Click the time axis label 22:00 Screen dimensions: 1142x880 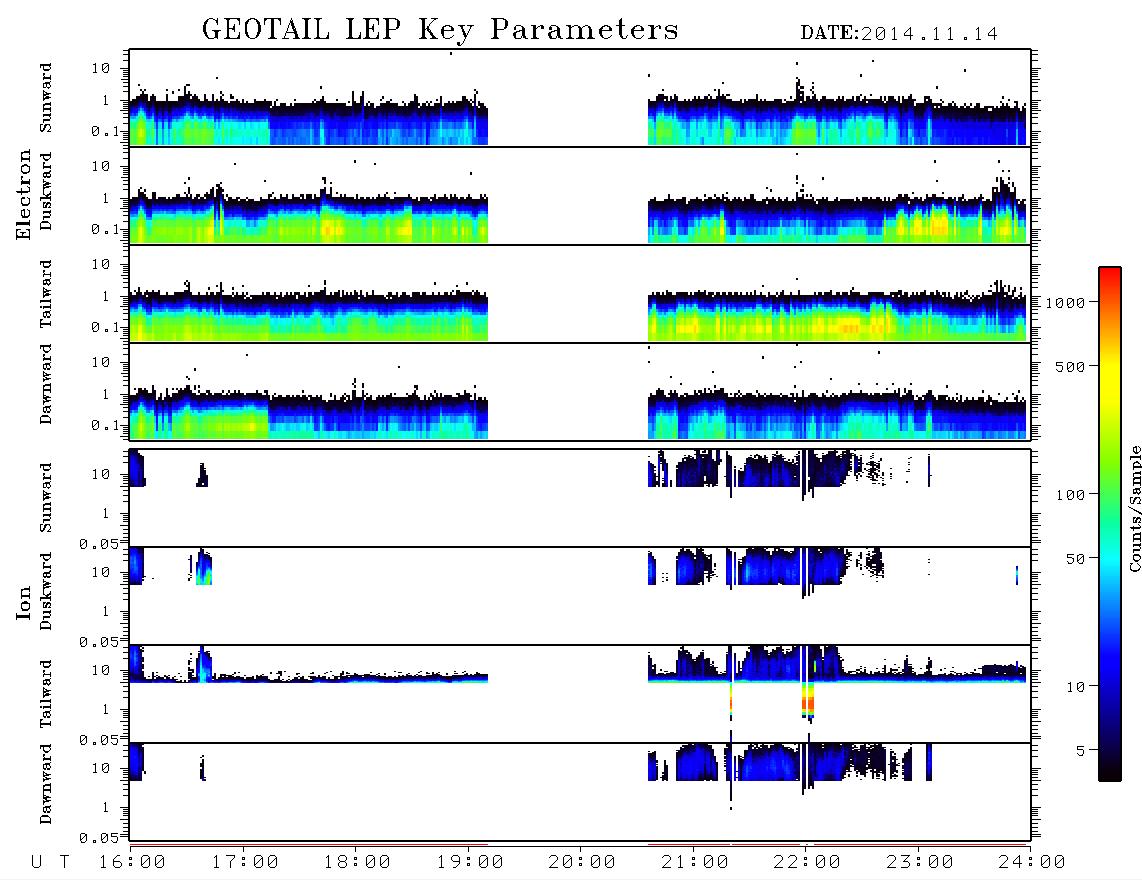click(807, 863)
